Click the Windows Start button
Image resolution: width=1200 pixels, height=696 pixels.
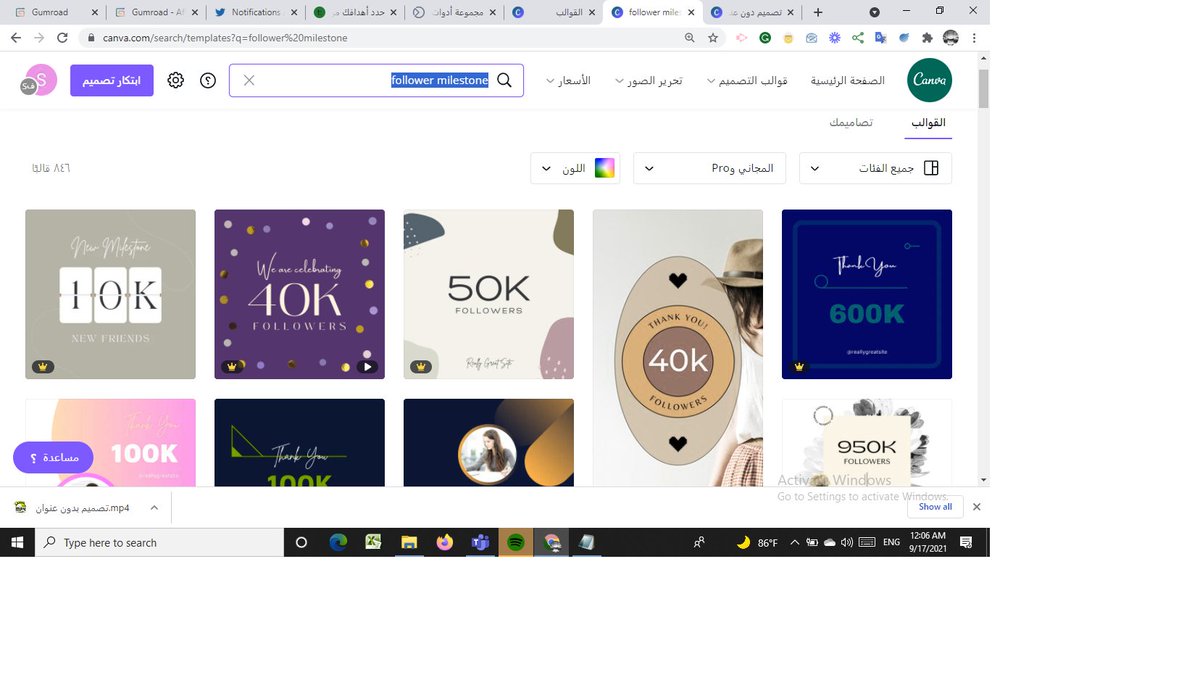click(17, 542)
